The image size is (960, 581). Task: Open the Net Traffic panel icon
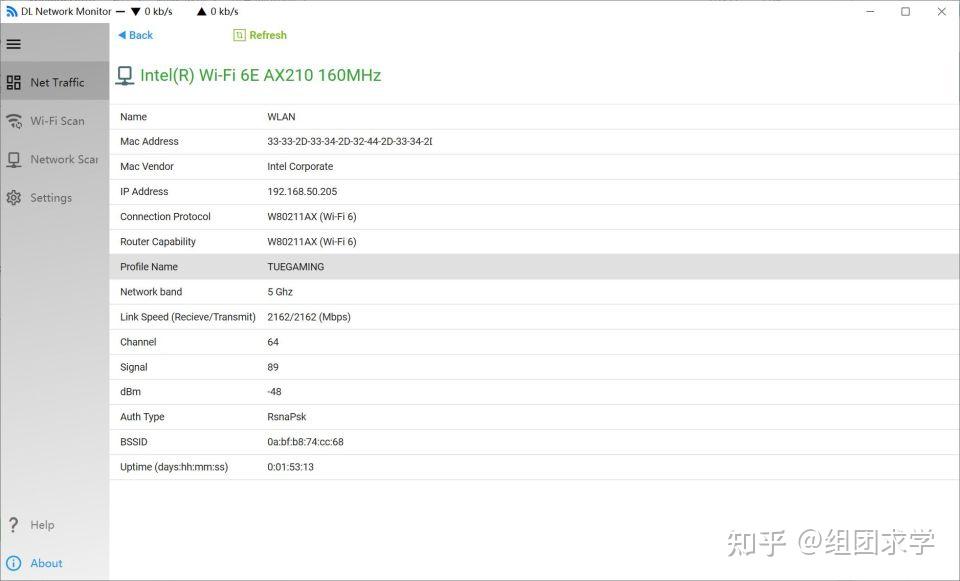click(14, 82)
